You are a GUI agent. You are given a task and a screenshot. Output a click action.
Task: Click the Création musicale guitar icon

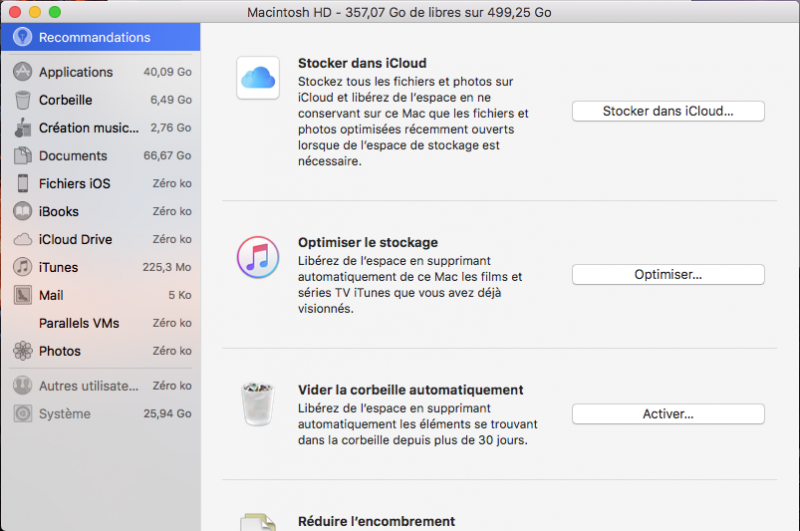click(22, 128)
